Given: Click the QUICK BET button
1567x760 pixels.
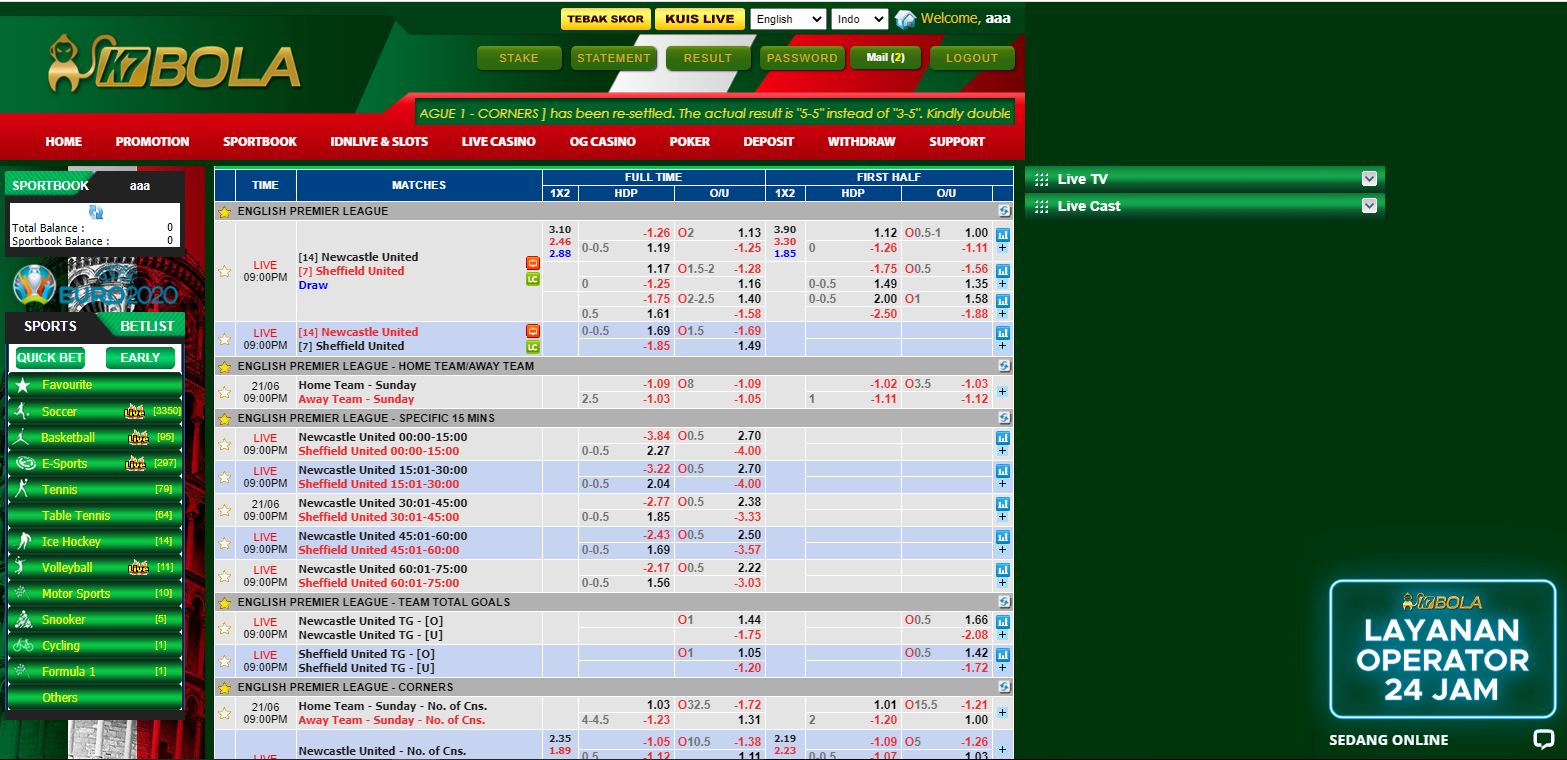Looking at the screenshot, I should (50, 358).
